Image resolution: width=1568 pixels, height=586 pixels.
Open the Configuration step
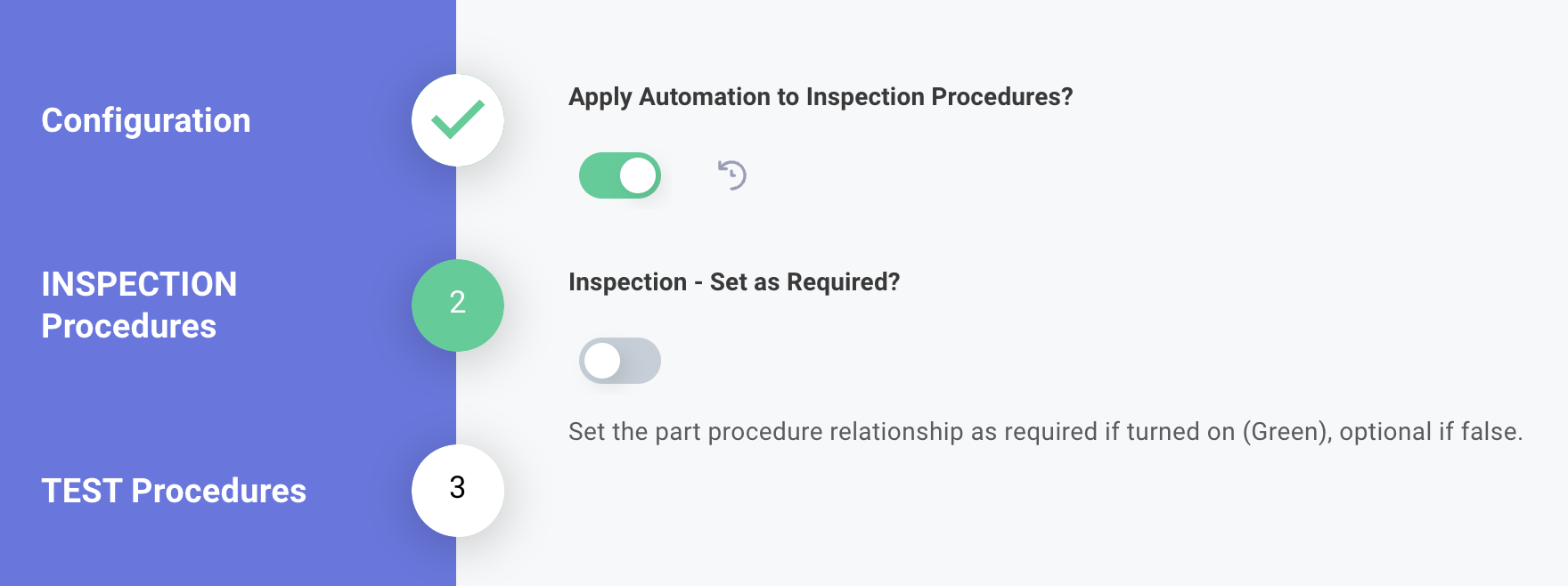tap(146, 120)
